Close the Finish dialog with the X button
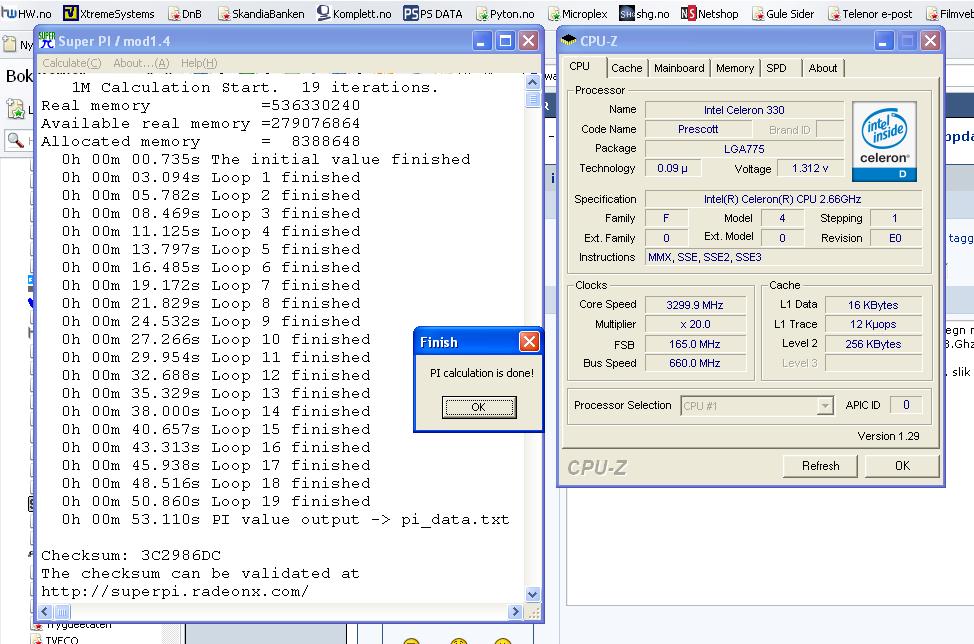974x644 pixels. tap(529, 342)
